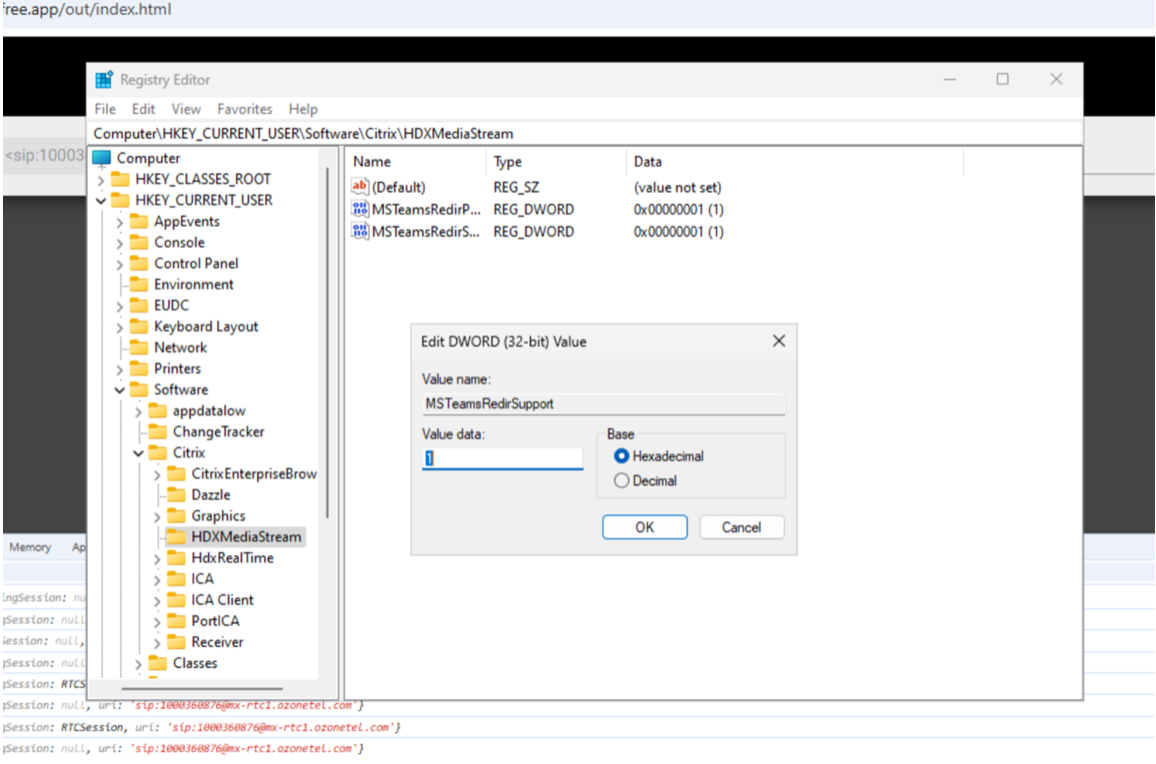Expand the Classes key
This screenshot has width=1156, height=764.
coord(139,664)
